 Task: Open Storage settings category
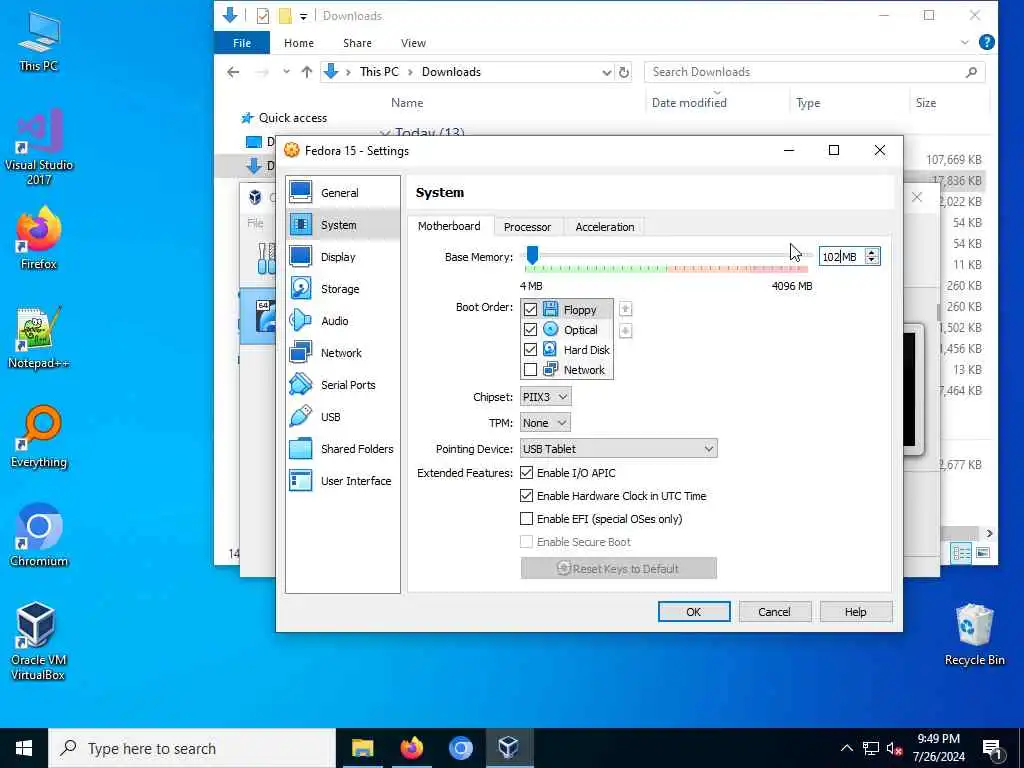click(x=343, y=289)
